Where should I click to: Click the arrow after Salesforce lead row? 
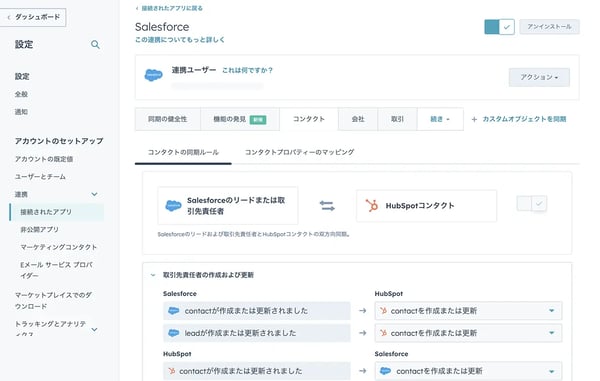coord(363,333)
